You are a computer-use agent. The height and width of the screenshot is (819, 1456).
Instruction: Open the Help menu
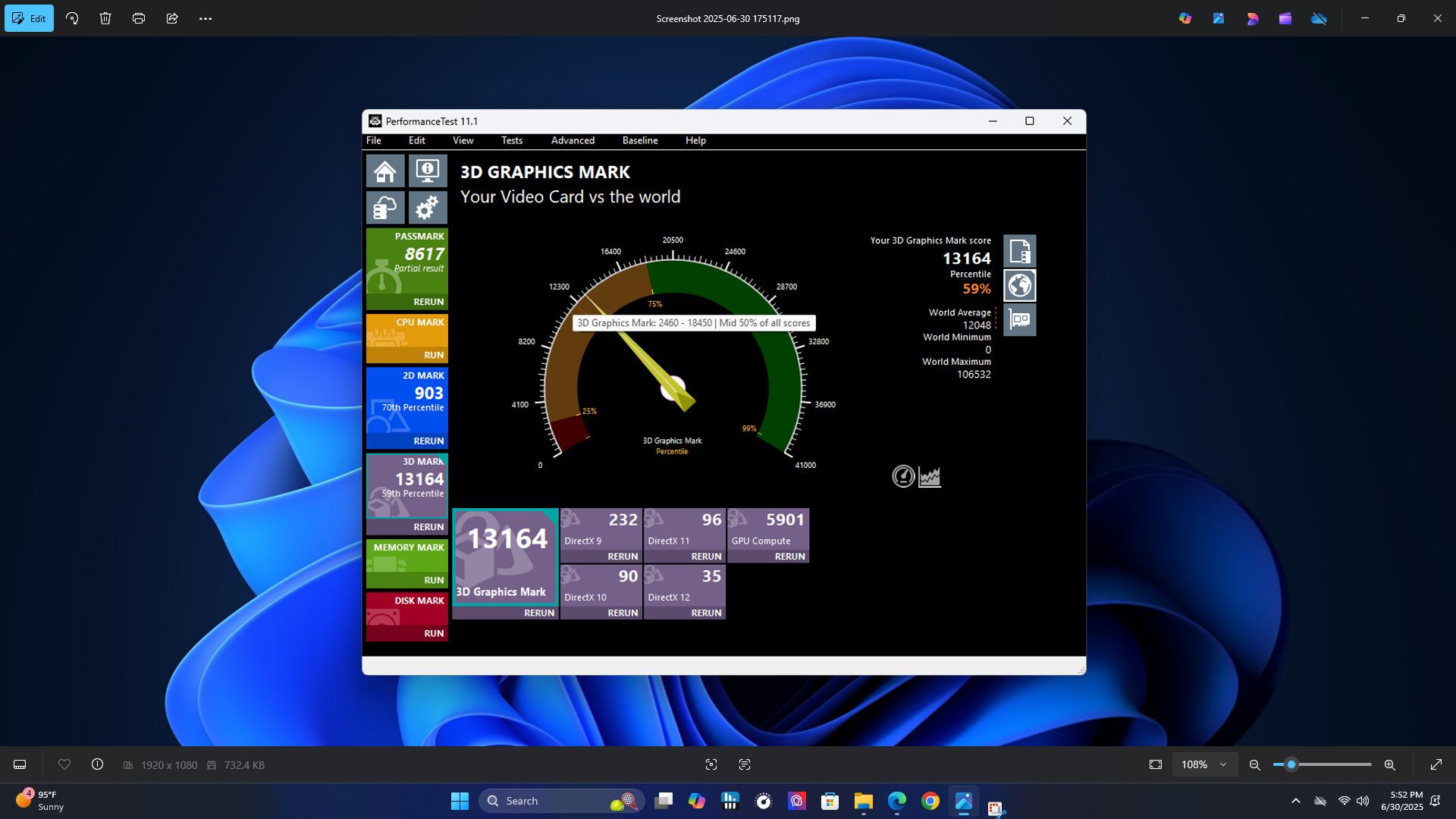pyautogui.click(x=695, y=140)
